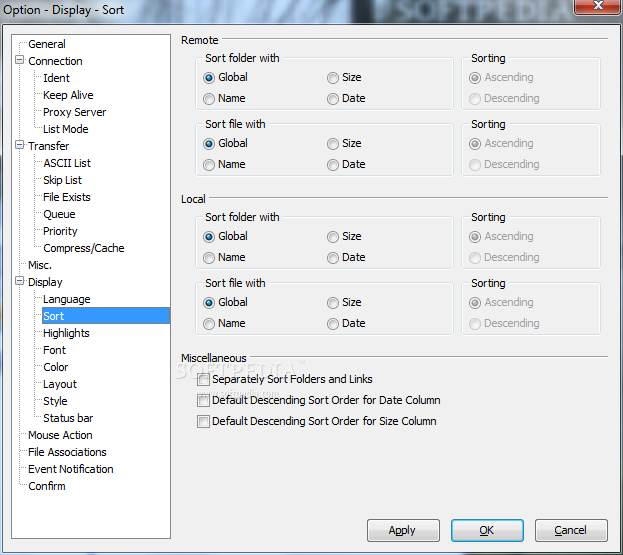Open Misc. options page

pos(40,265)
